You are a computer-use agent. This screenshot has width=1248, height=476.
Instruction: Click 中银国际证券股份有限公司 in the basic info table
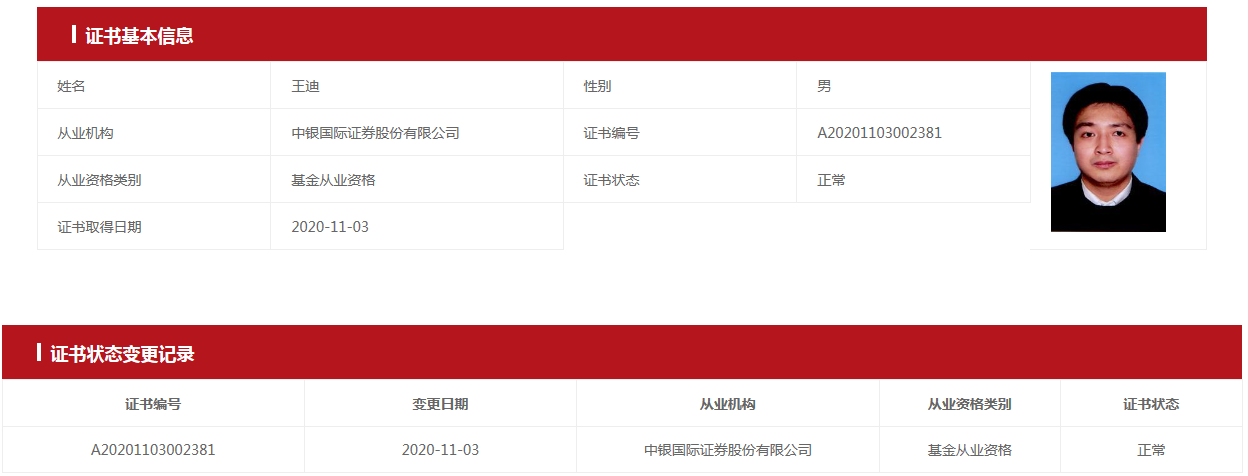tap(375, 133)
